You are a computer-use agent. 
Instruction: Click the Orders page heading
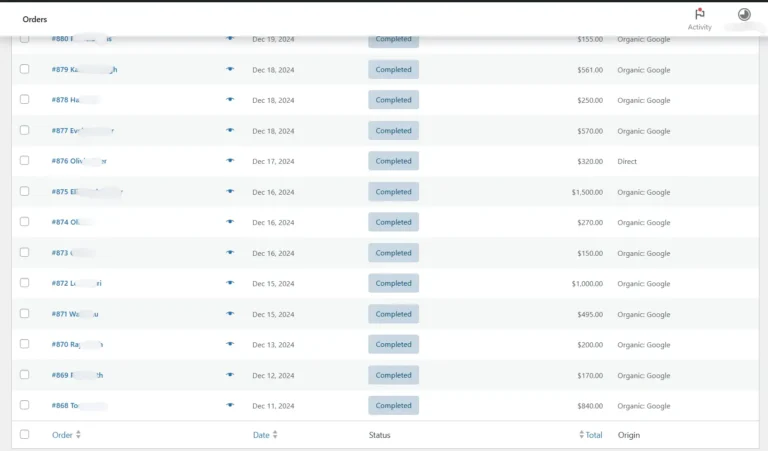pyautogui.click(x=35, y=19)
